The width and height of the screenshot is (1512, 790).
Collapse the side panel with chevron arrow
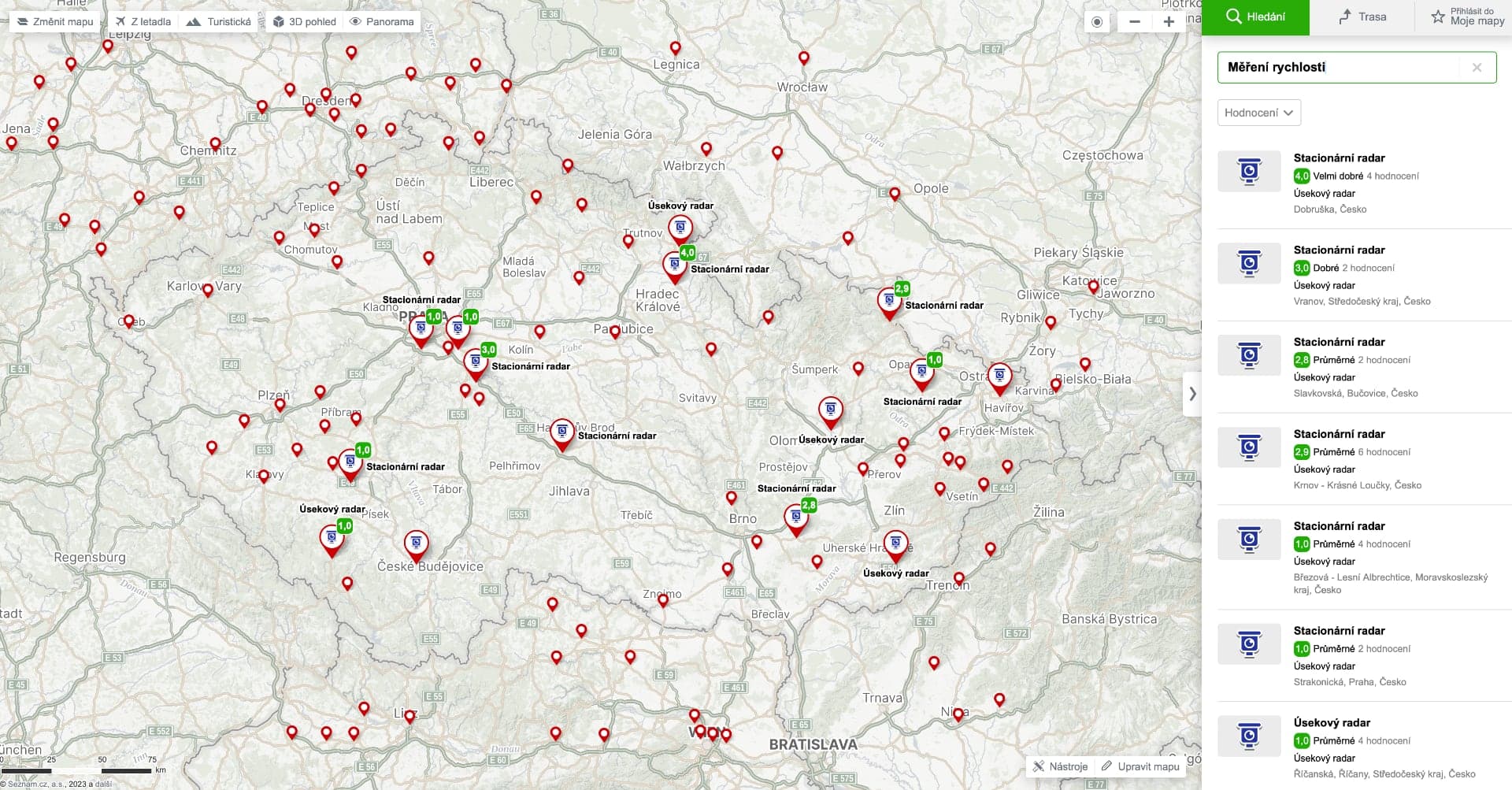coord(1192,394)
